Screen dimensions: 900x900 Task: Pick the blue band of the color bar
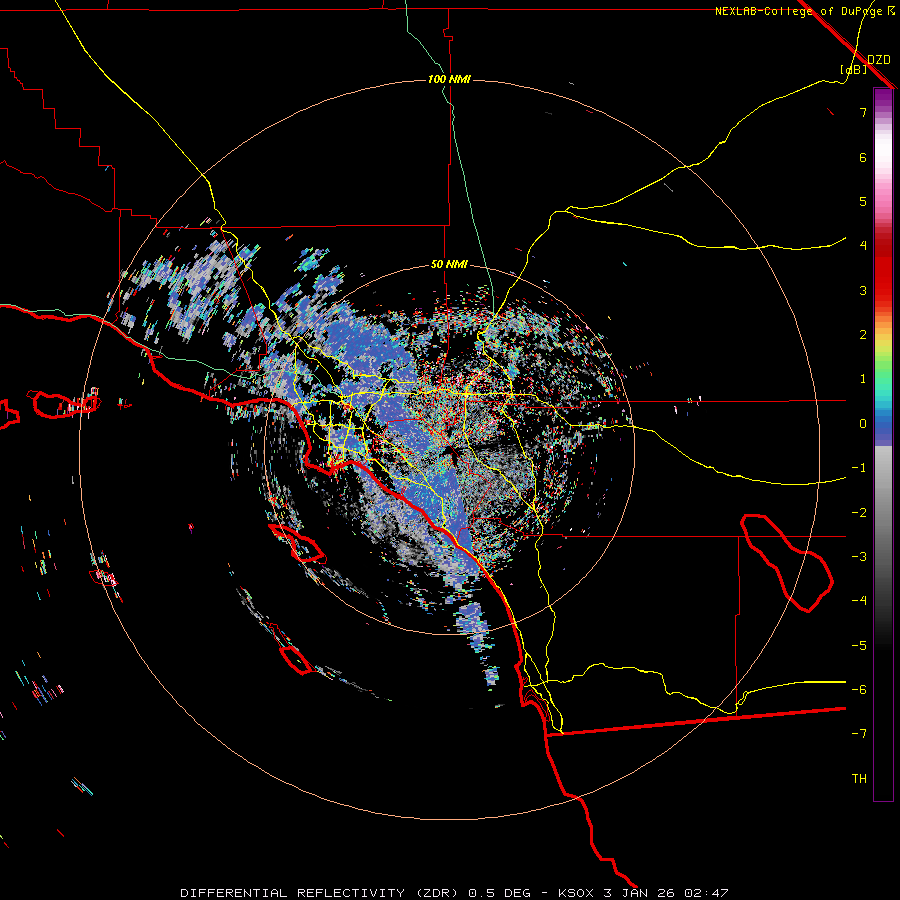click(883, 428)
